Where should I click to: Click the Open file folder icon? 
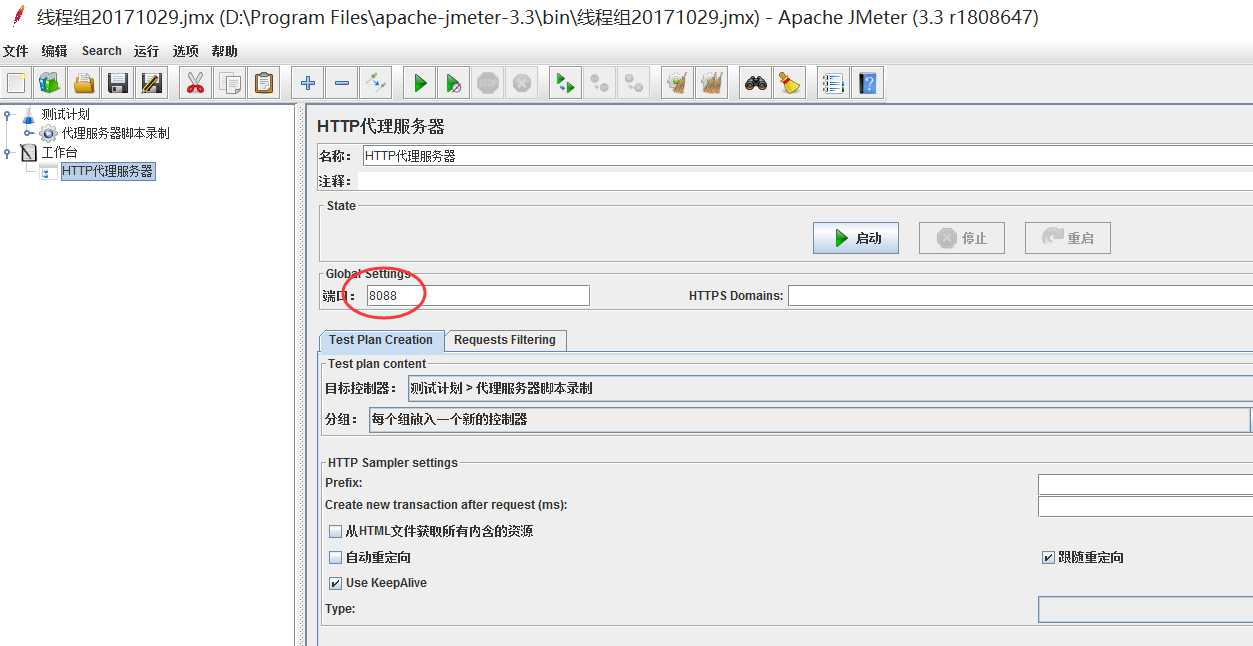[x=84, y=83]
